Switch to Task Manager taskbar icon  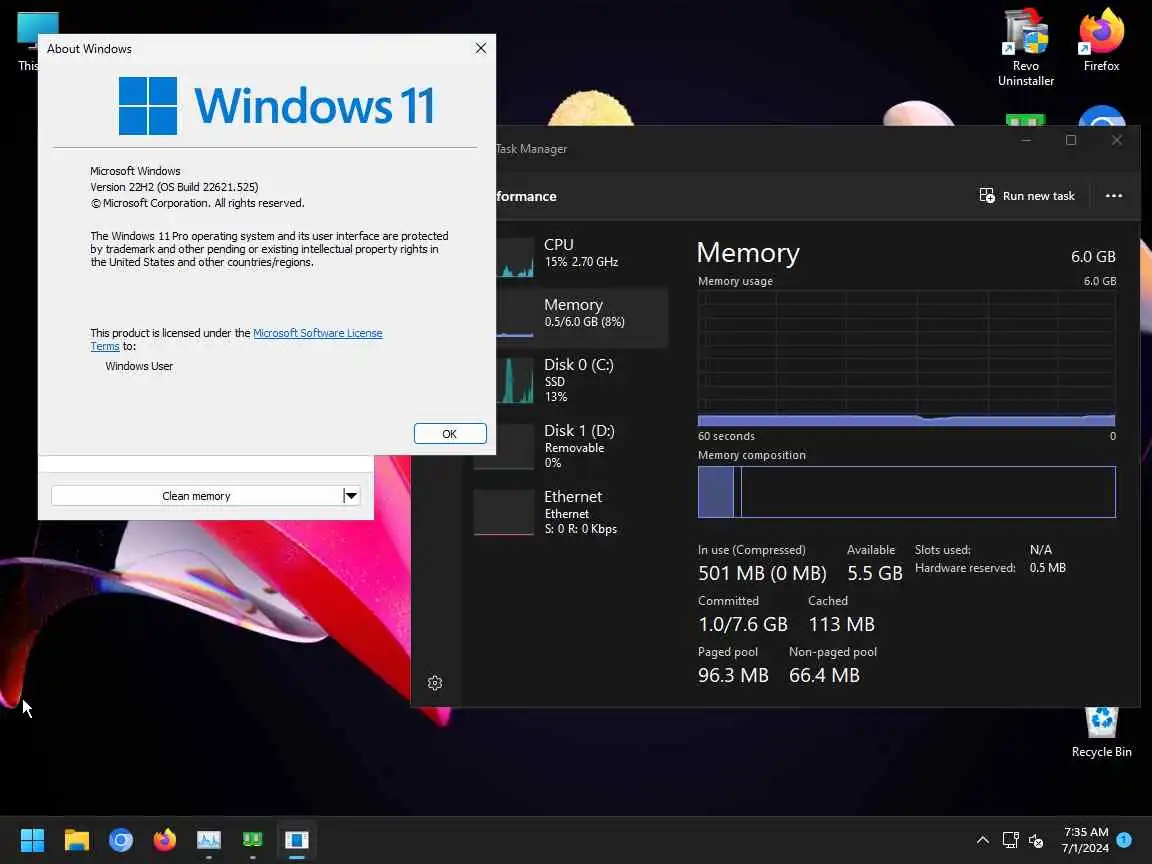point(209,840)
